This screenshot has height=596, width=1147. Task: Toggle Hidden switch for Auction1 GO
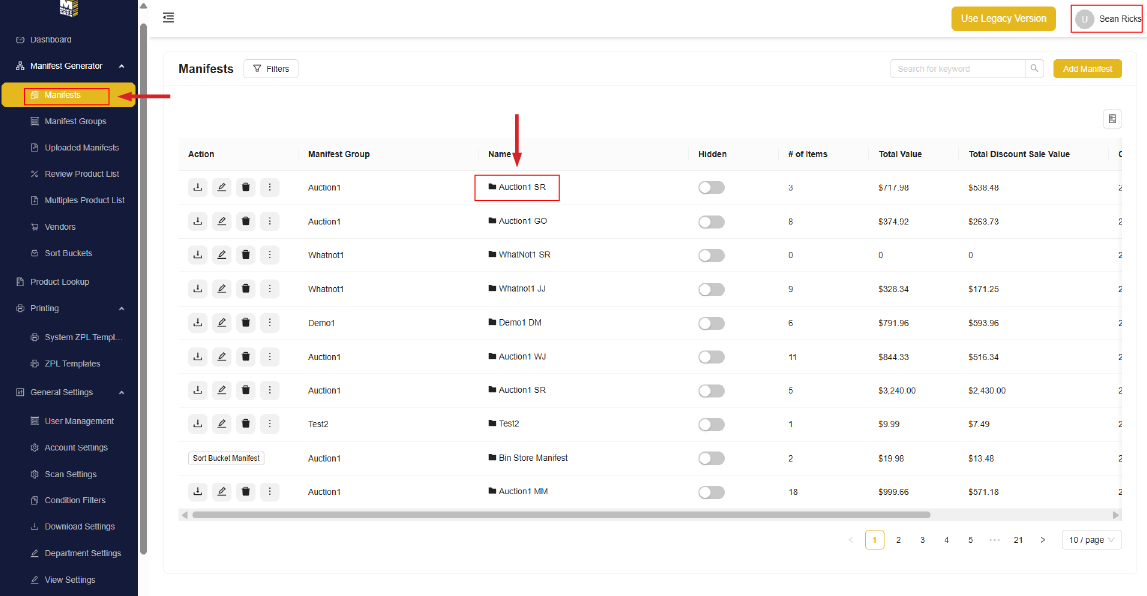tap(711, 222)
